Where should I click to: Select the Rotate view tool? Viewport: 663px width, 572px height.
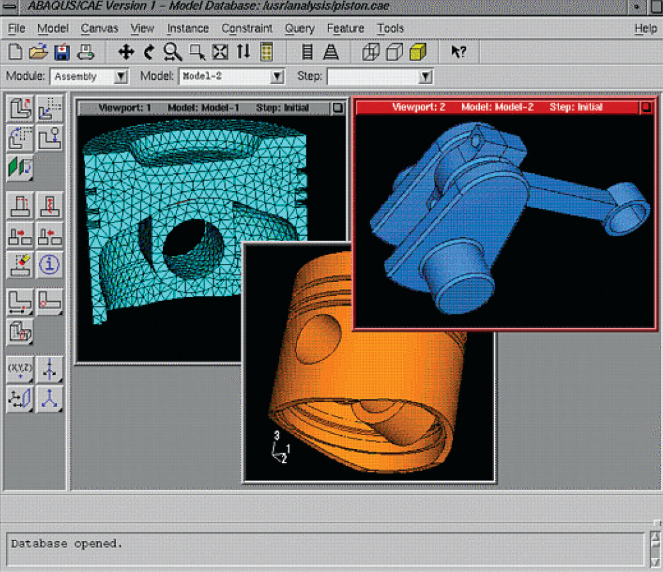click(x=149, y=52)
